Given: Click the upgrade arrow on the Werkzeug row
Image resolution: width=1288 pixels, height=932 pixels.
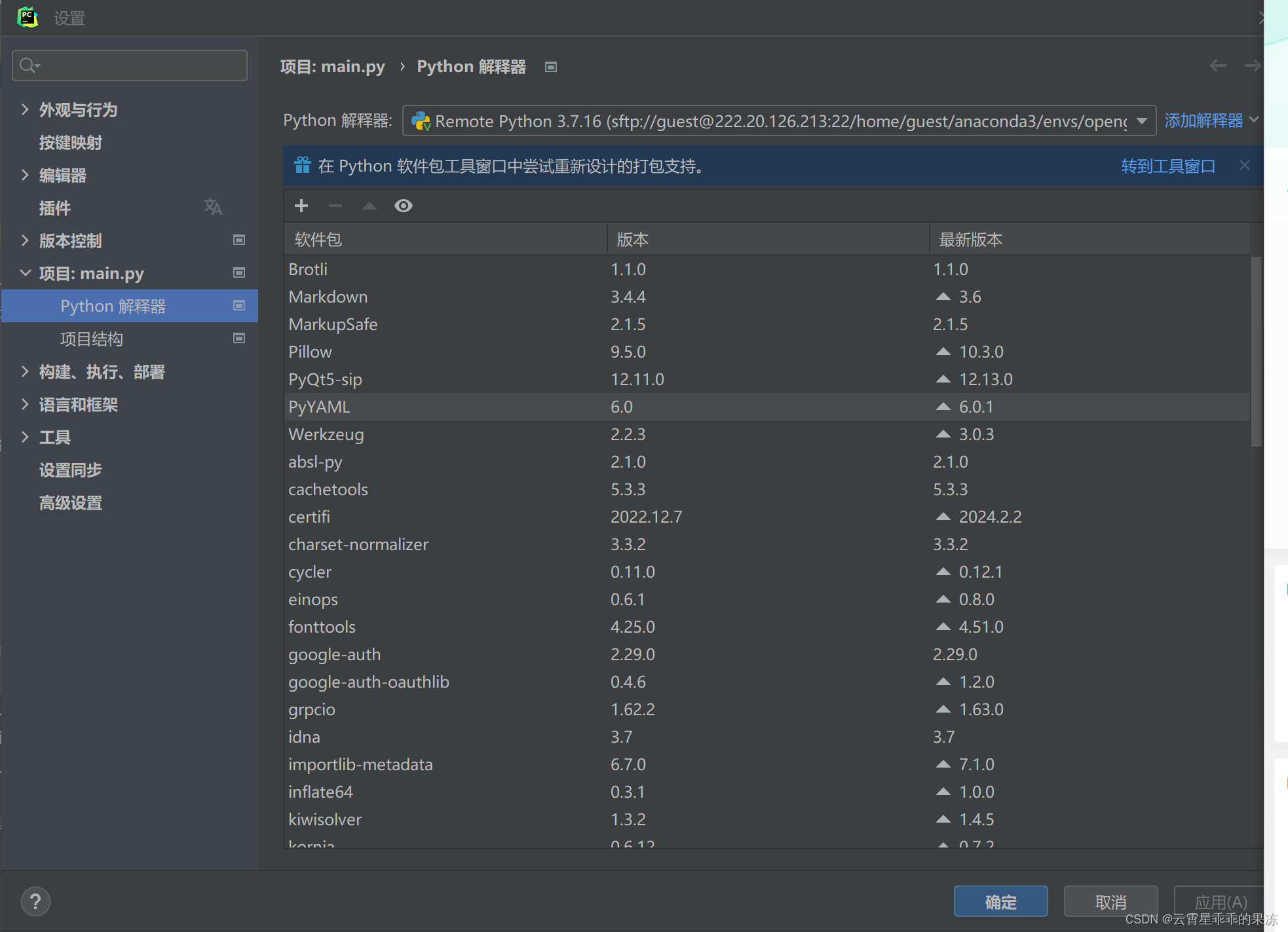Looking at the screenshot, I should click(x=943, y=434).
